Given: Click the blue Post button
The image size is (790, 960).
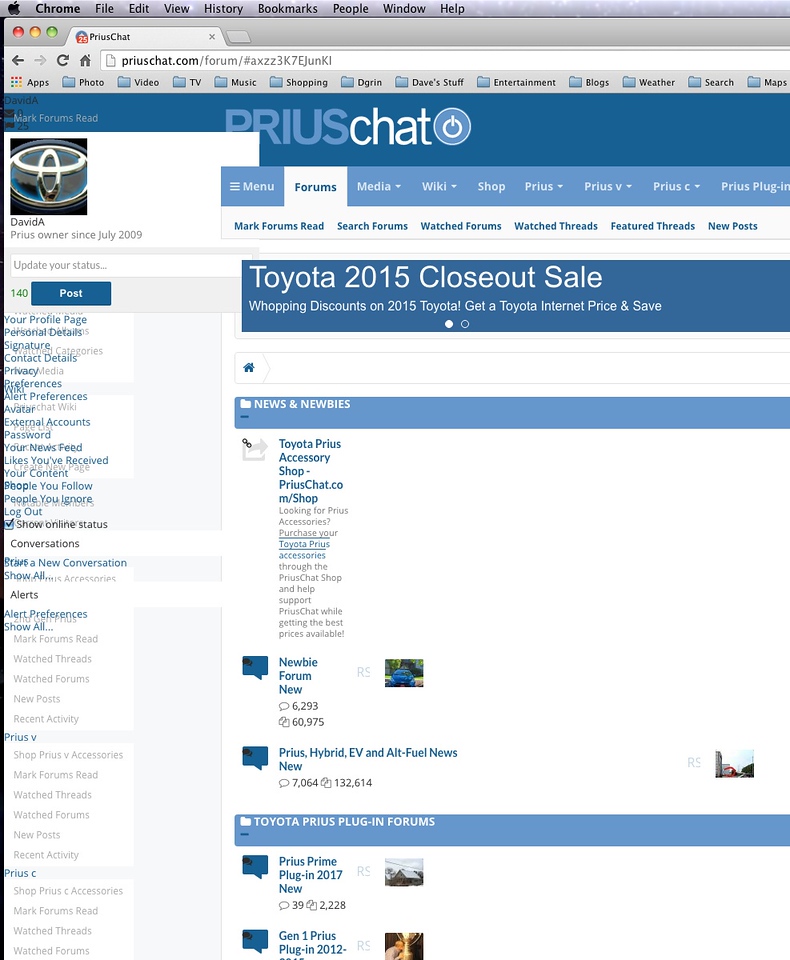Looking at the screenshot, I should coord(71,293).
